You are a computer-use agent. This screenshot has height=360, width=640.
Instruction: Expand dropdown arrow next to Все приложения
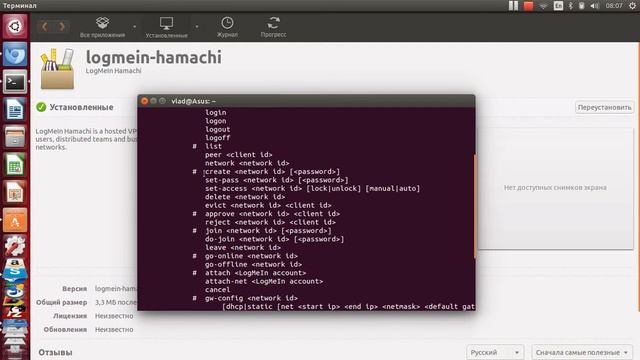tap(134, 27)
